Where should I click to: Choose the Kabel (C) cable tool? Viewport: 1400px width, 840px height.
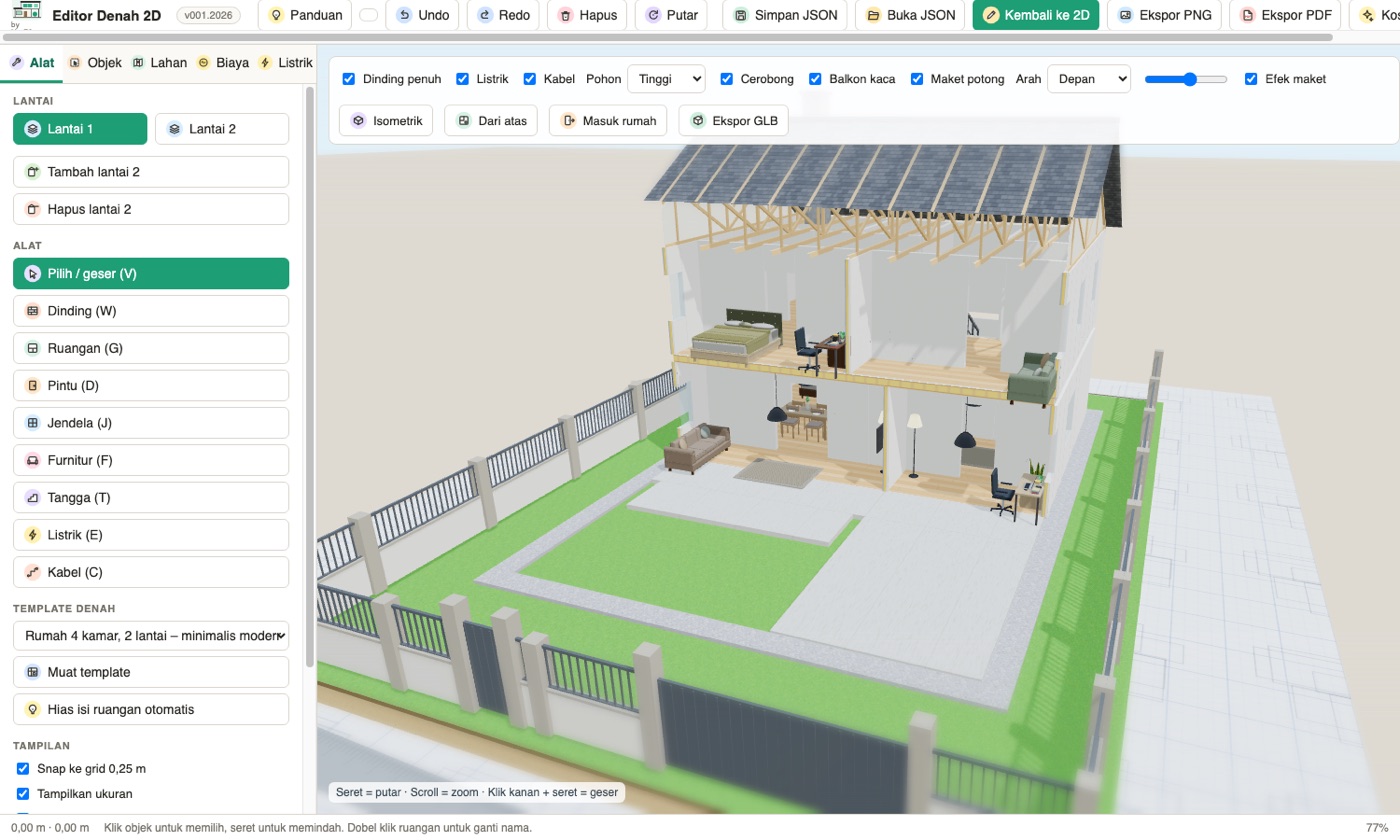click(x=151, y=572)
